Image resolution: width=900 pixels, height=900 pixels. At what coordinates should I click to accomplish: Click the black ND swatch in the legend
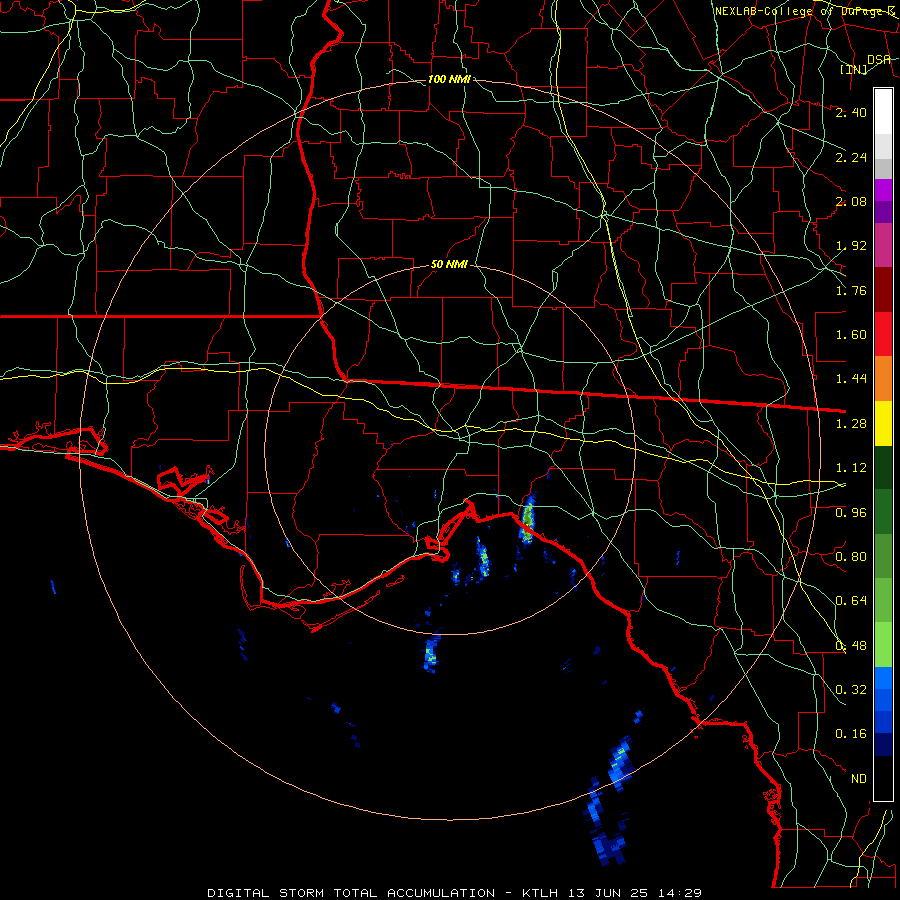tap(883, 778)
